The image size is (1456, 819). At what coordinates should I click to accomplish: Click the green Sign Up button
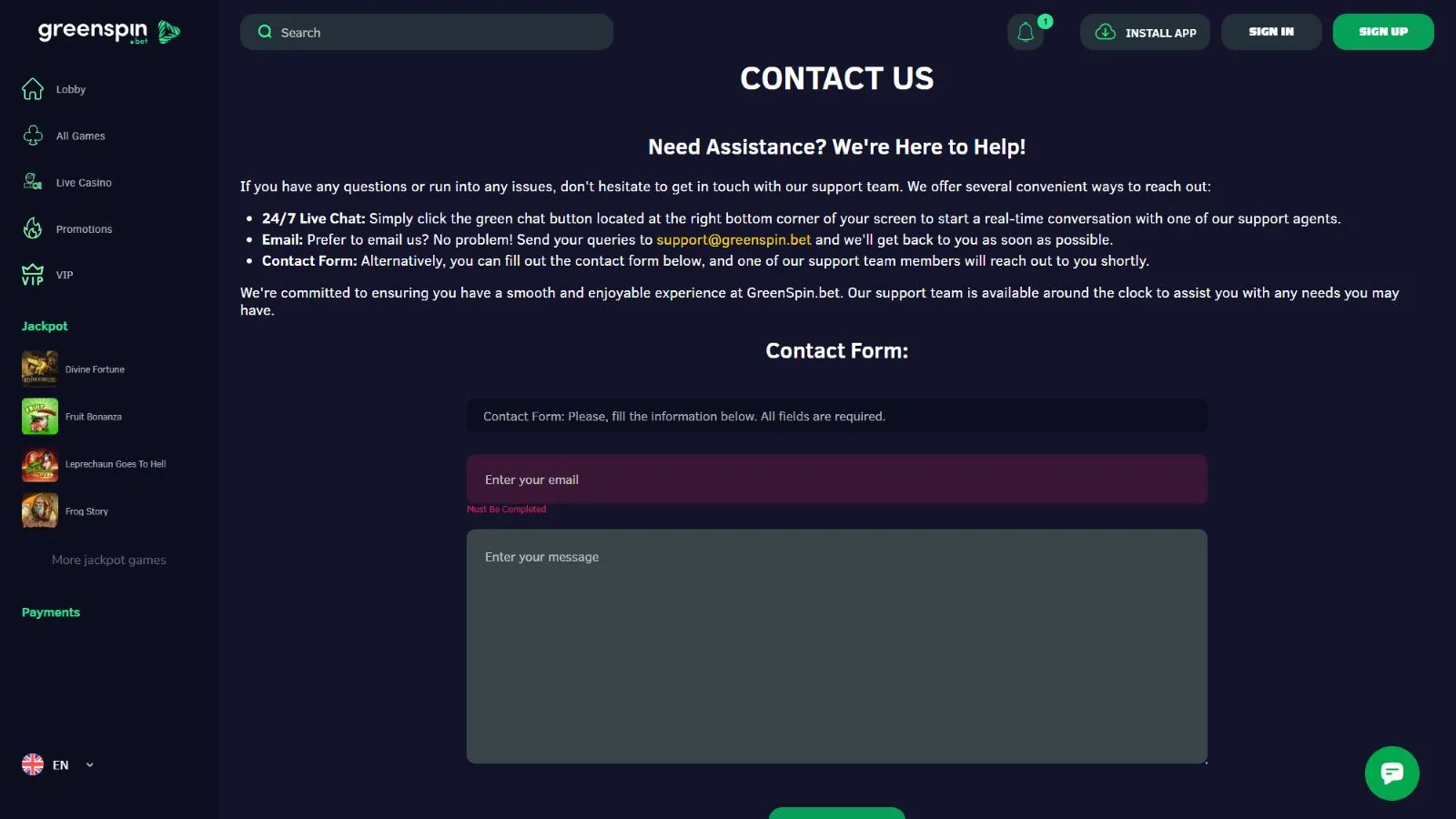coord(1382,32)
